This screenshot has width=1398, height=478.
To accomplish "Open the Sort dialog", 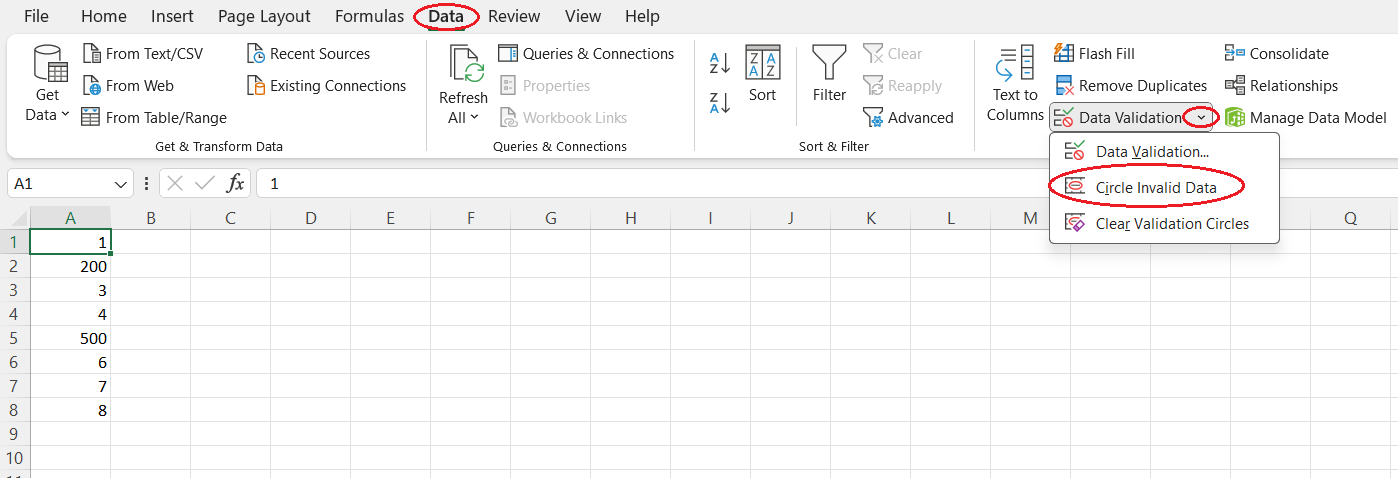I will click(763, 74).
